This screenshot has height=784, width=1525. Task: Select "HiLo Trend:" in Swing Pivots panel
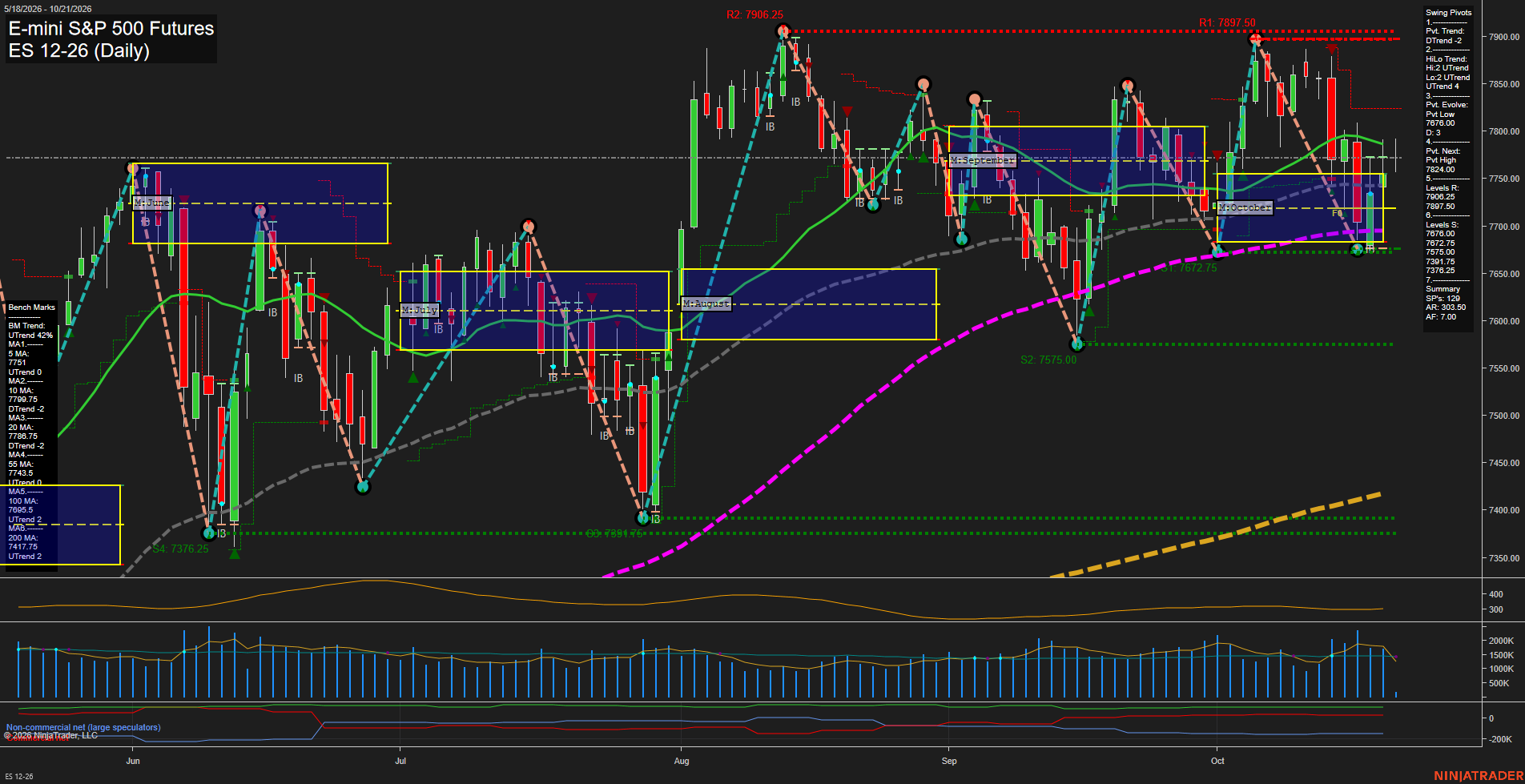1447,59
